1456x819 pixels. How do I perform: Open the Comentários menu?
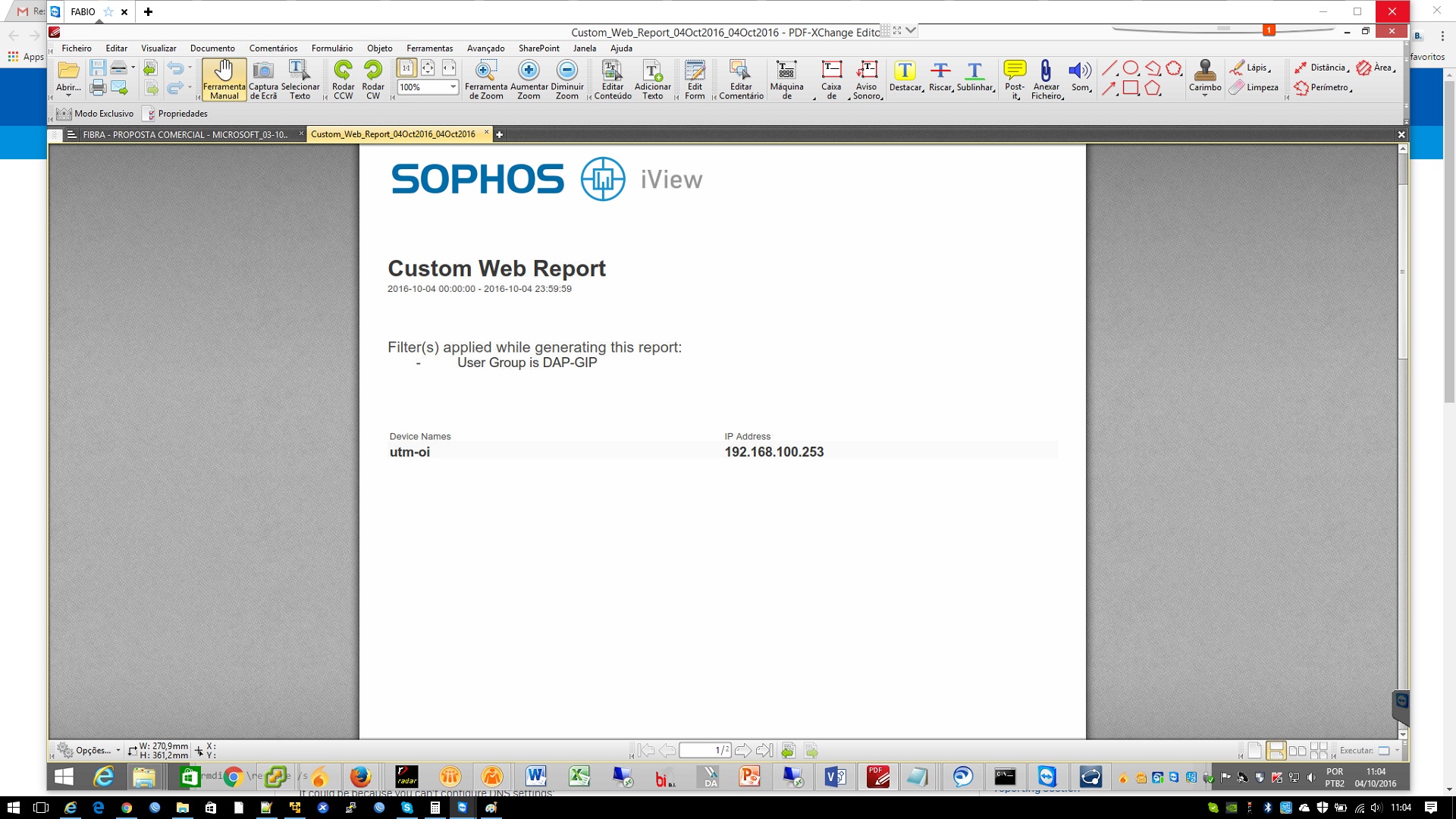point(273,48)
